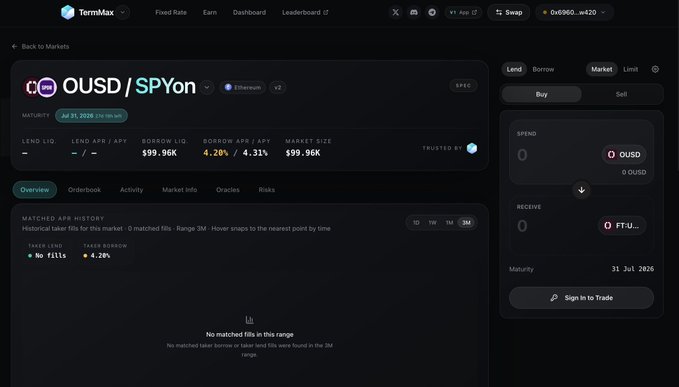Switch to the Oracles tab
The height and width of the screenshot is (387, 679).
[228, 190]
